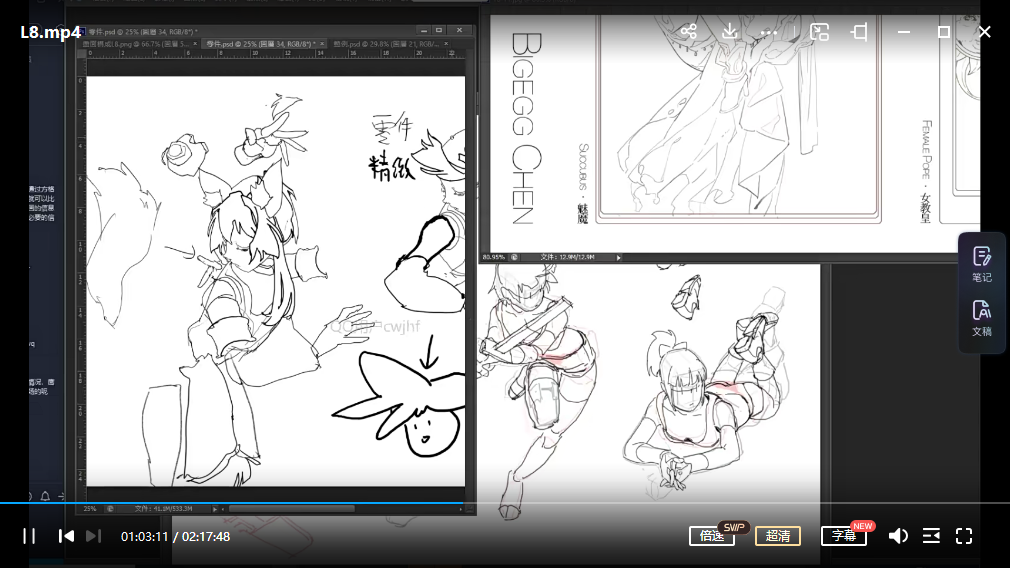1010x568 pixels.
Task: Click the 80.95% zoom field in right document
Action: [x=494, y=257]
